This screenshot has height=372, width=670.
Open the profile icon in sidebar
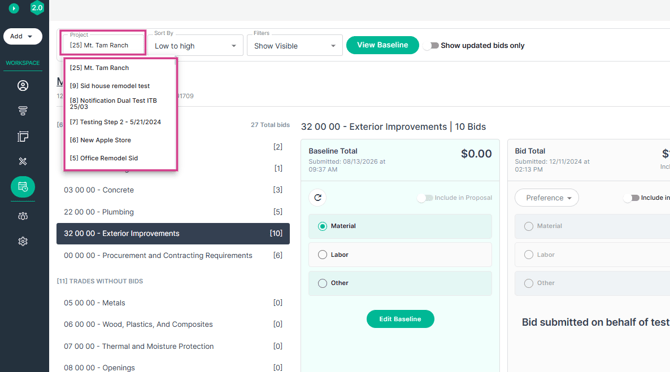coord(23,86)
